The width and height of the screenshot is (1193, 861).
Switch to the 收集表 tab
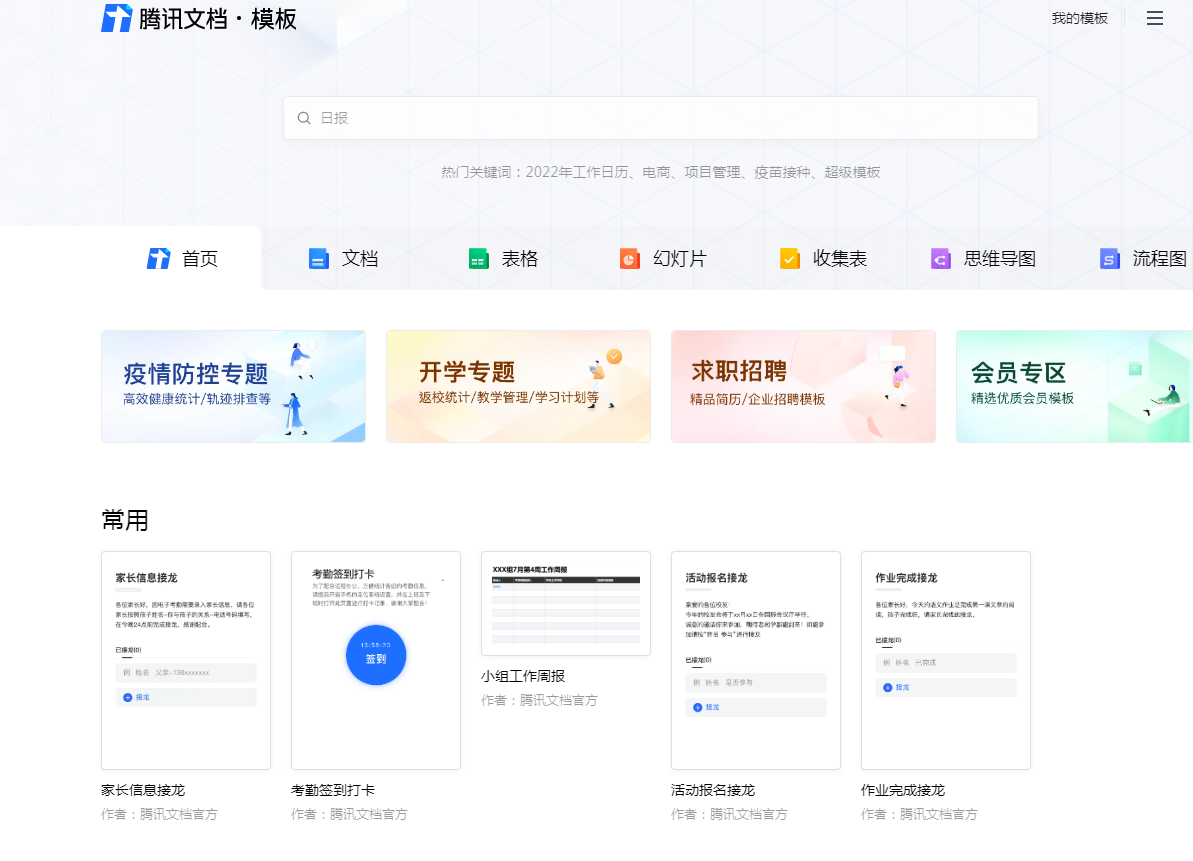click(823, 259)
